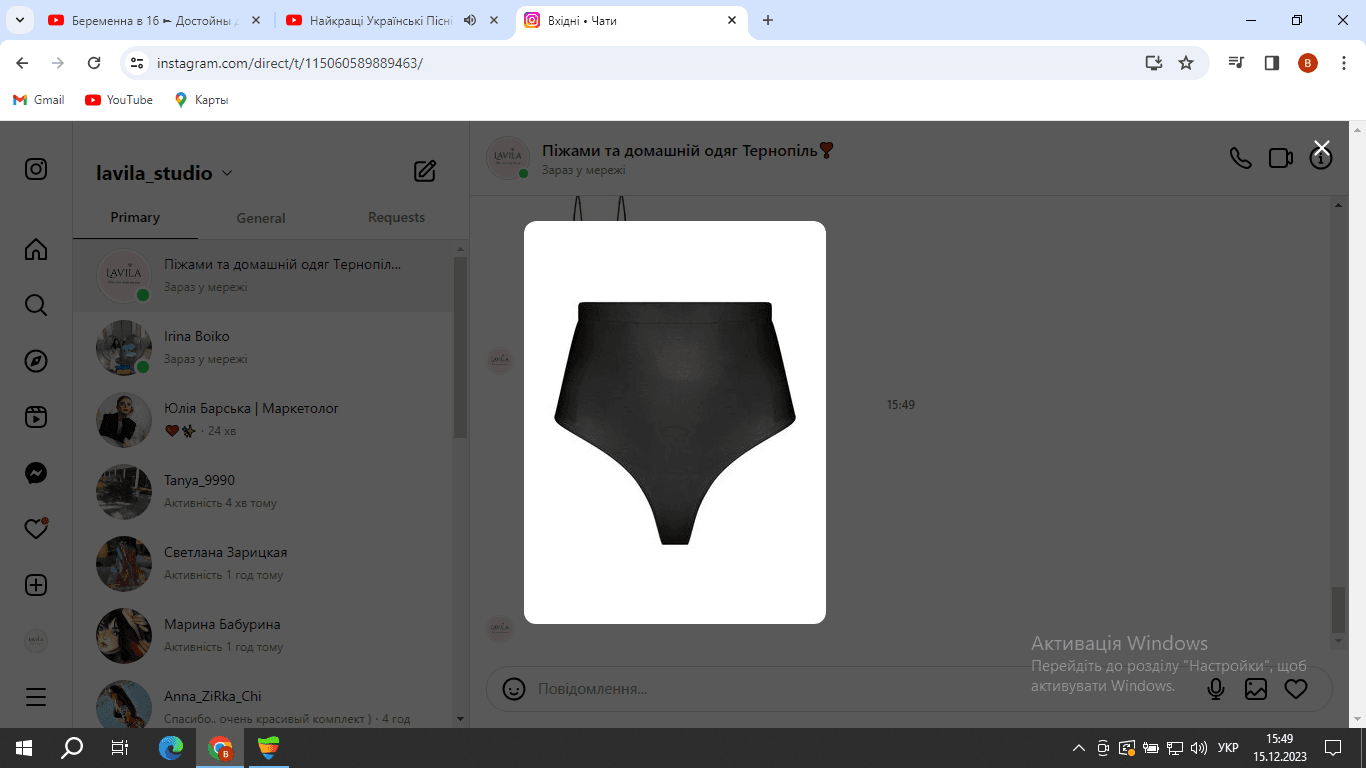Open the Chrome profile B button
This screenshot has height=768, width=1366.
[1308, 63]
